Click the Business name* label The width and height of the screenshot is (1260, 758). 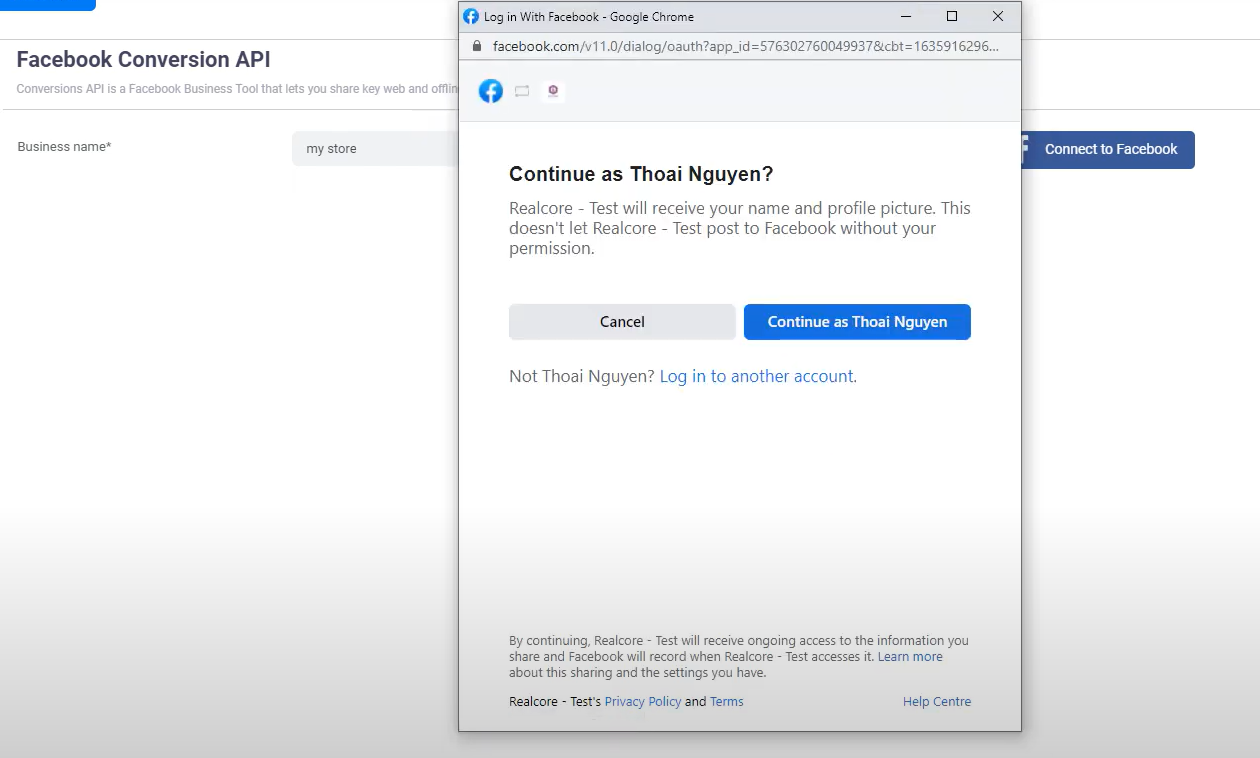(x=64, y=147)
